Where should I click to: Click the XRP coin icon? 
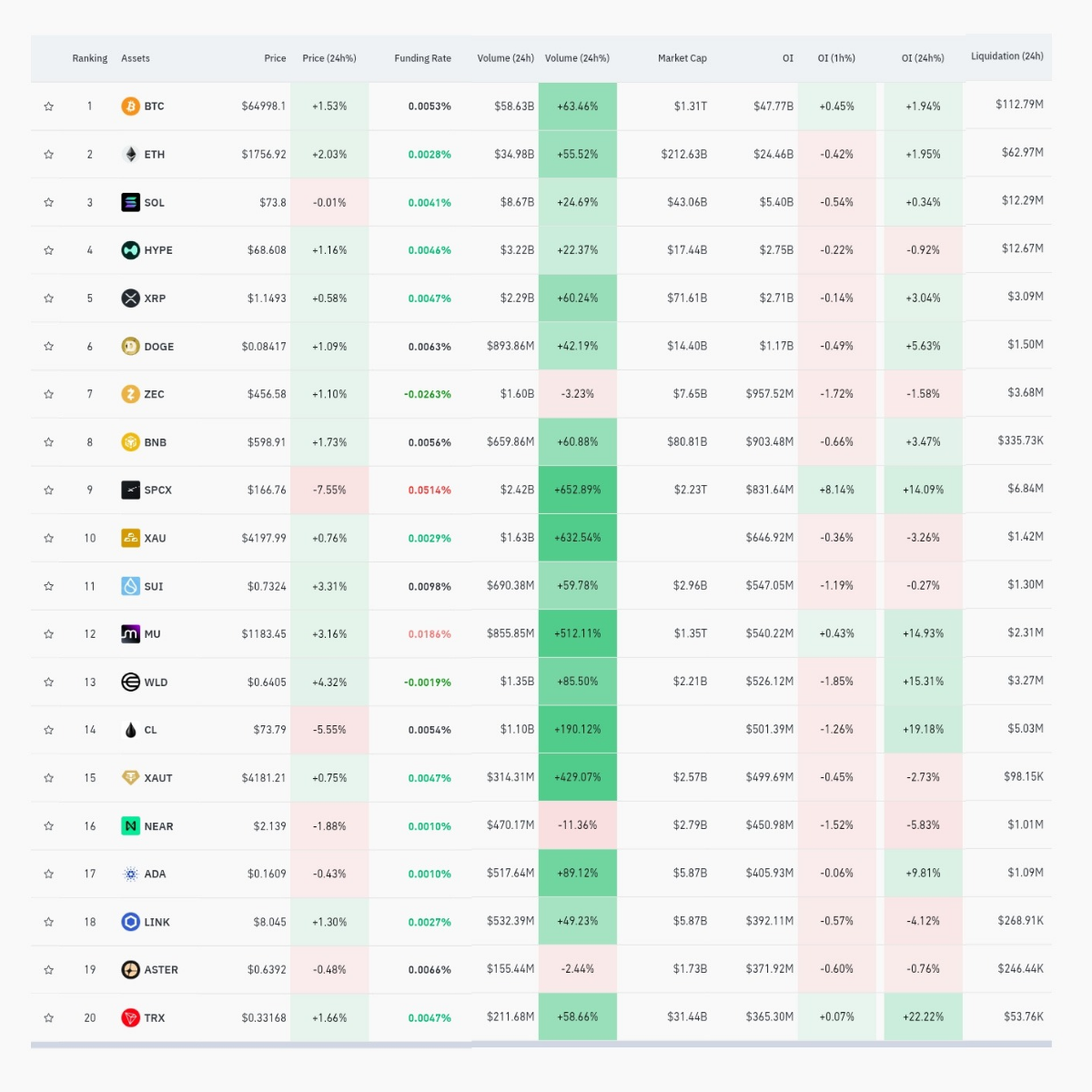point(130,298)
